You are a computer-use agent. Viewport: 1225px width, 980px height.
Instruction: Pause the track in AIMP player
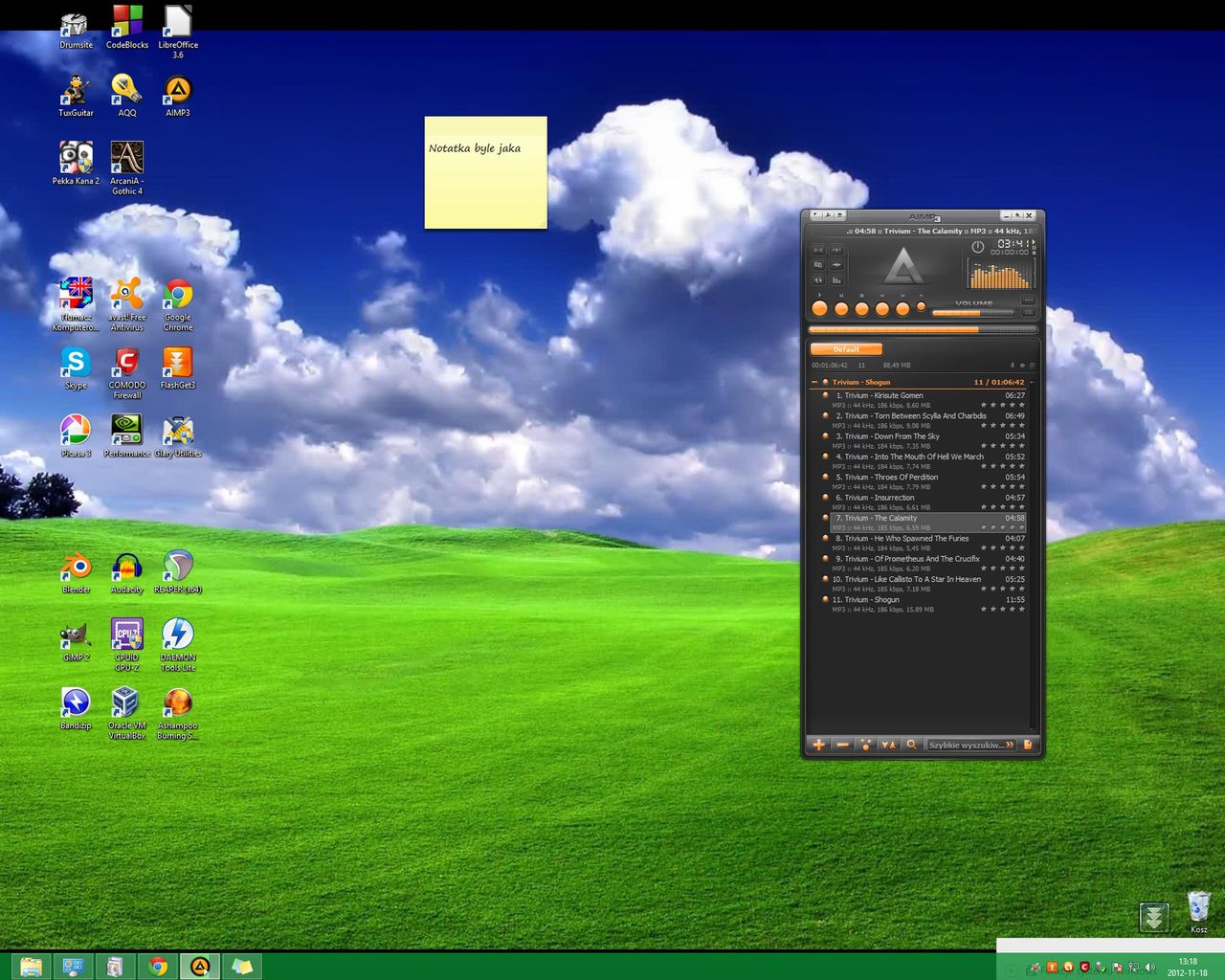pos(841,308)
